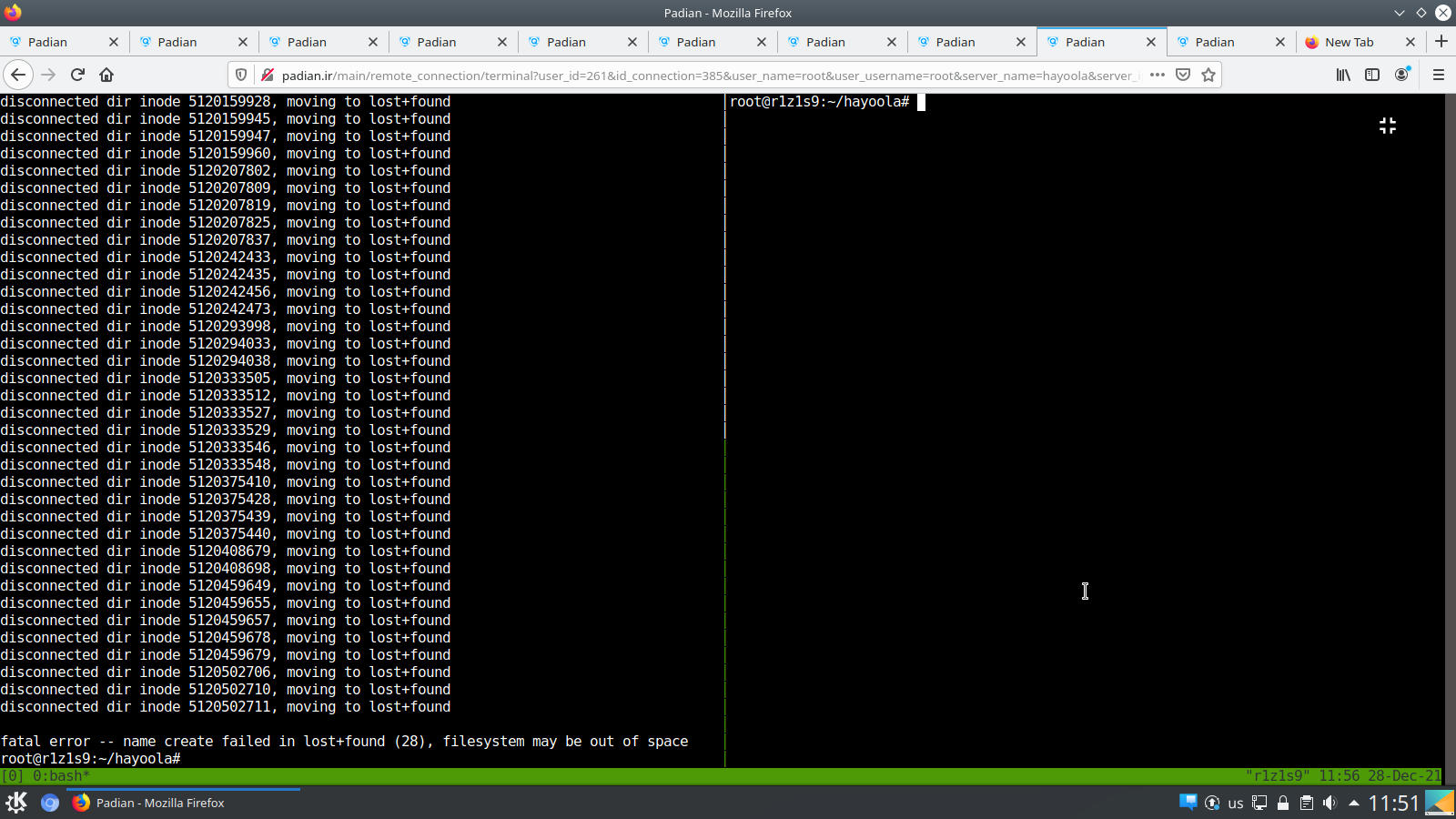The height and width of the screenshot is (819, 1456).
Task: Show site info via the crossed padlock icon
Action: (268, 75)
